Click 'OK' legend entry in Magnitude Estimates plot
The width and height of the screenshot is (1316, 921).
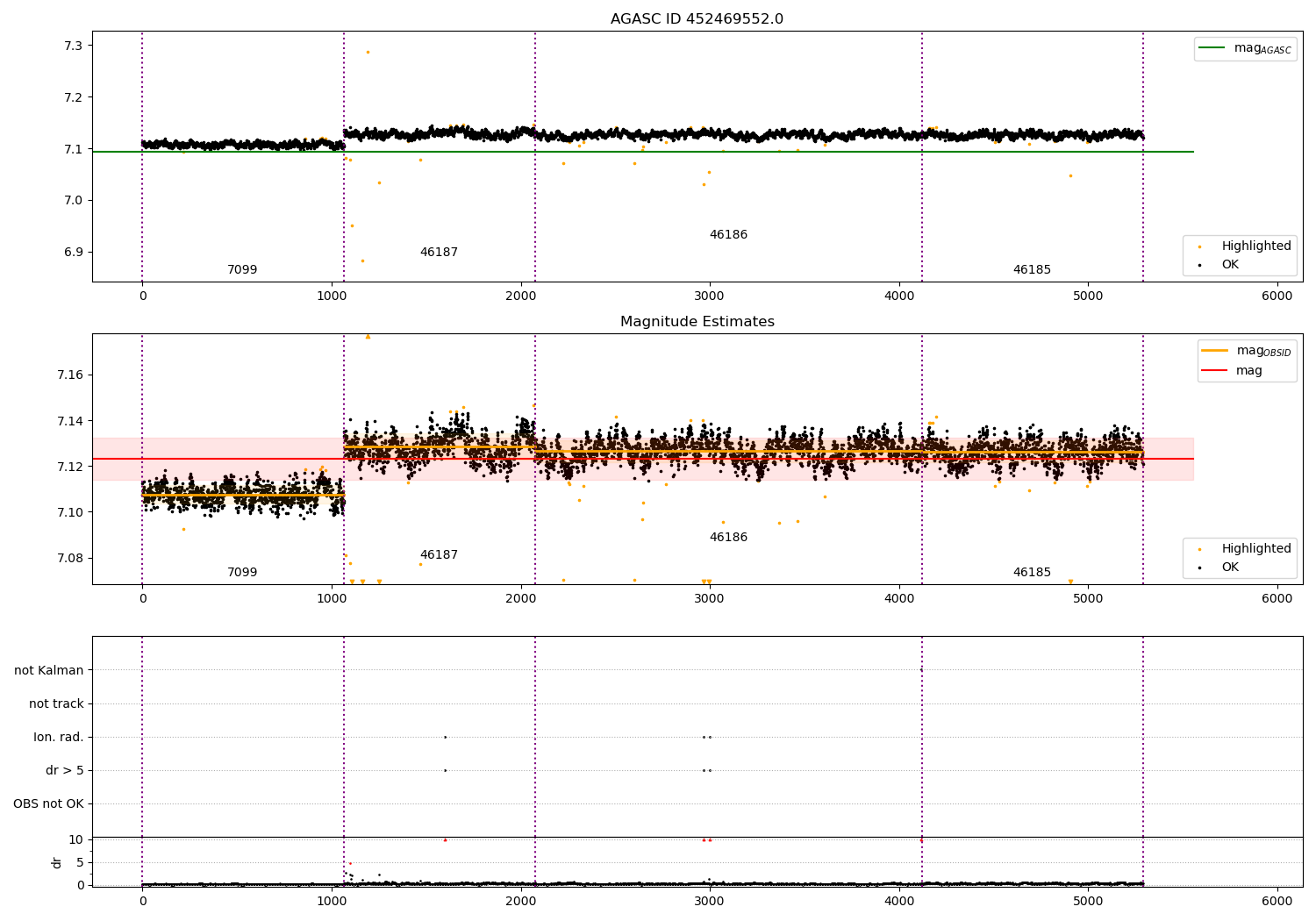[x=1219, y=568]
